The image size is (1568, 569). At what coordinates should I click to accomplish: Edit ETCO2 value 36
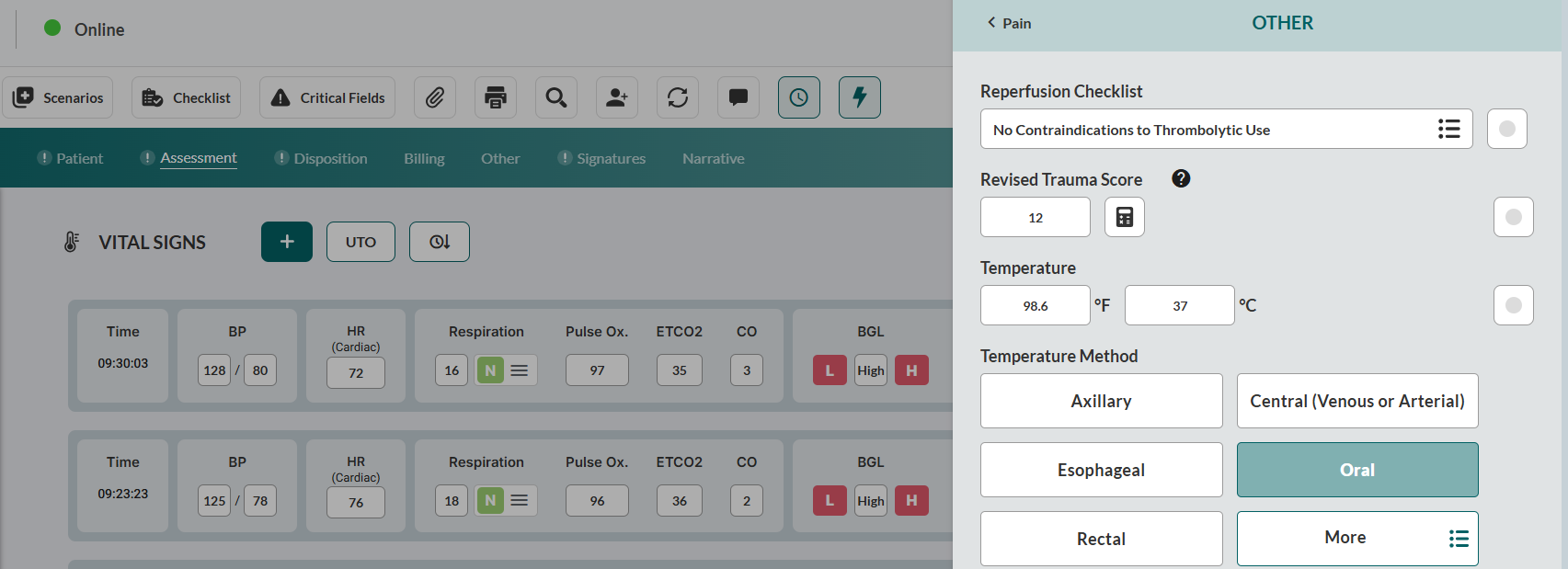click(680, 501)
